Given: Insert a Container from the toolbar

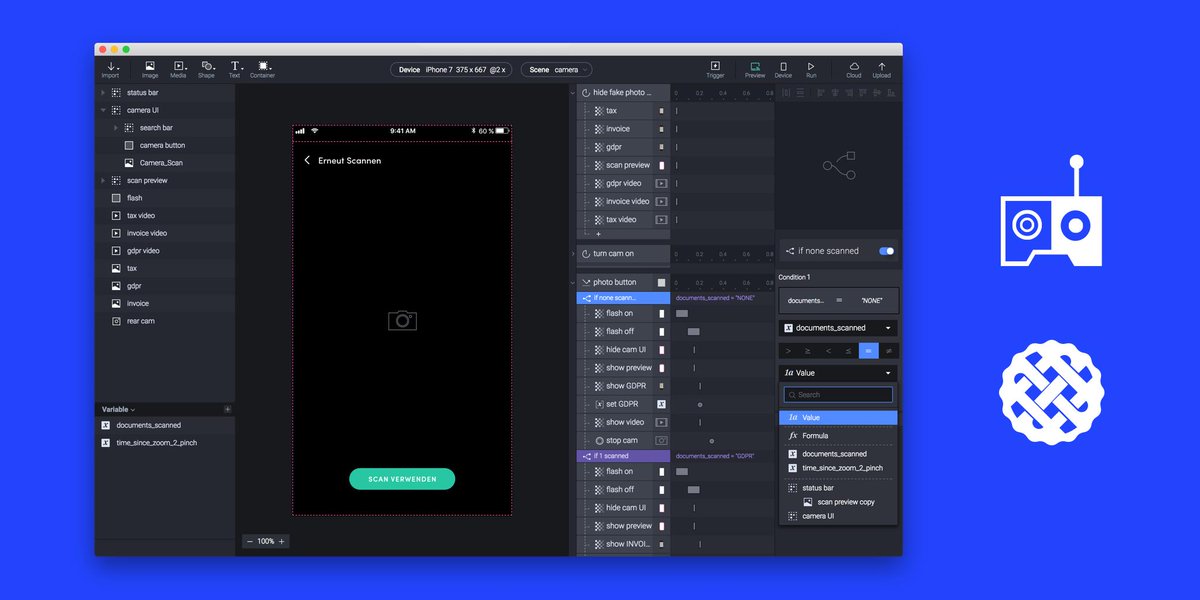Looking at the screenshot, I should [x=263, y=68].
